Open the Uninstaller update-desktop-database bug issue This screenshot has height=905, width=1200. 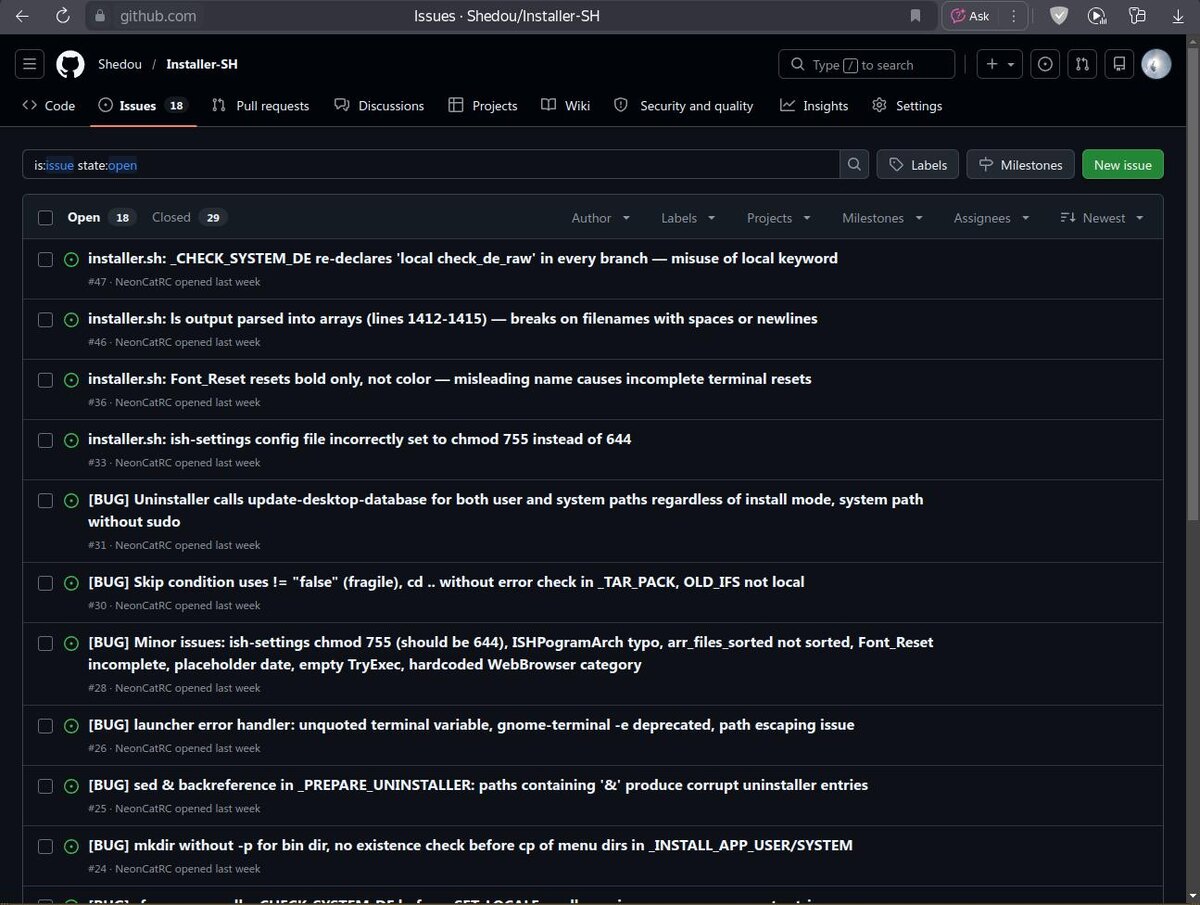point(506,510)
